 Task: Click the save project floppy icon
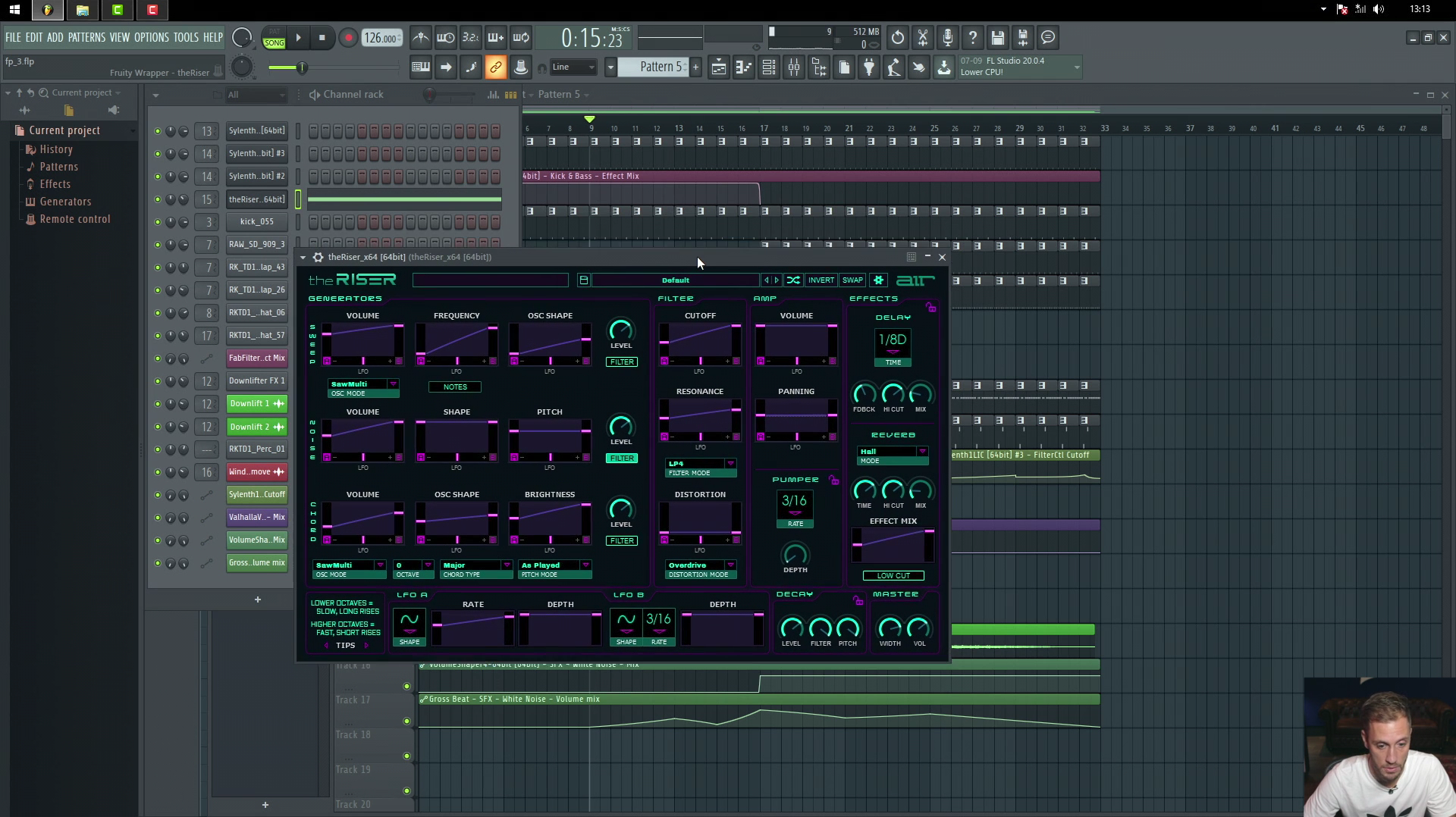click(x=998, y=38)
